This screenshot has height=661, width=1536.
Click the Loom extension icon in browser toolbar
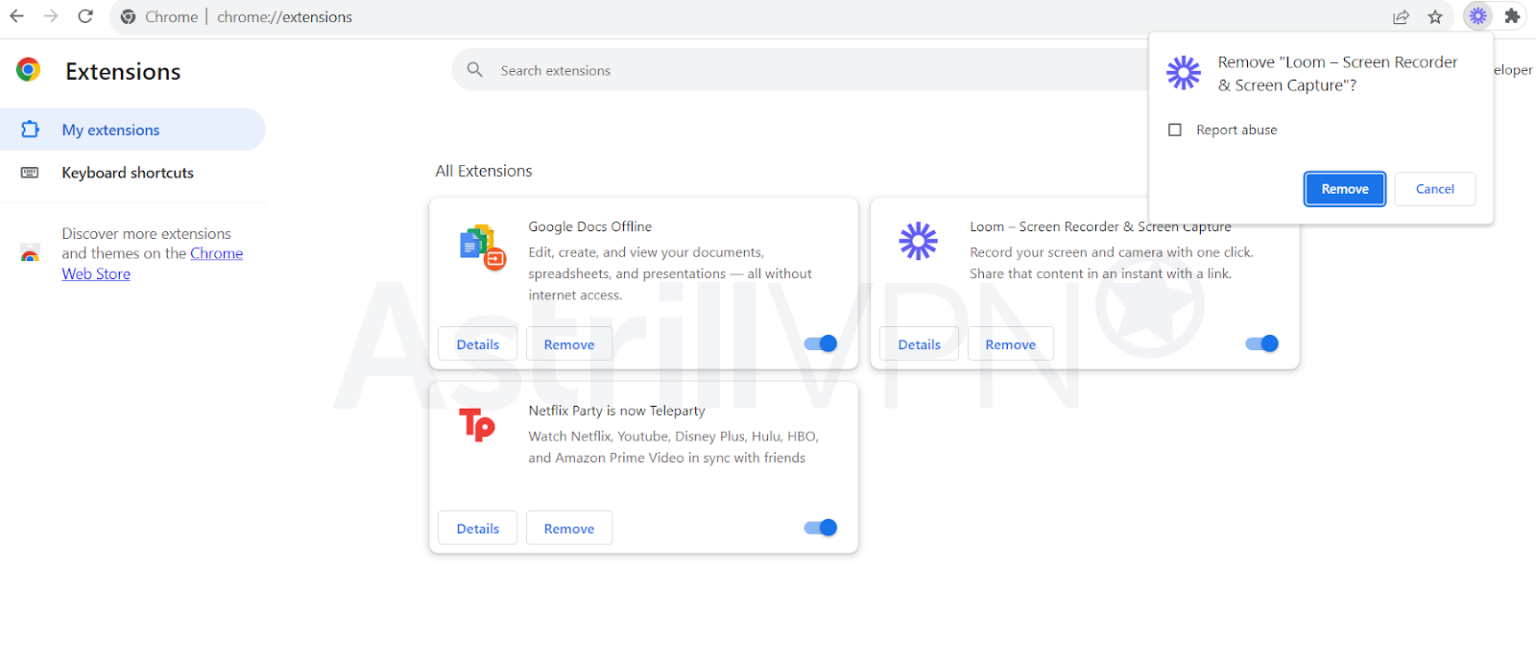(1478, 16)
